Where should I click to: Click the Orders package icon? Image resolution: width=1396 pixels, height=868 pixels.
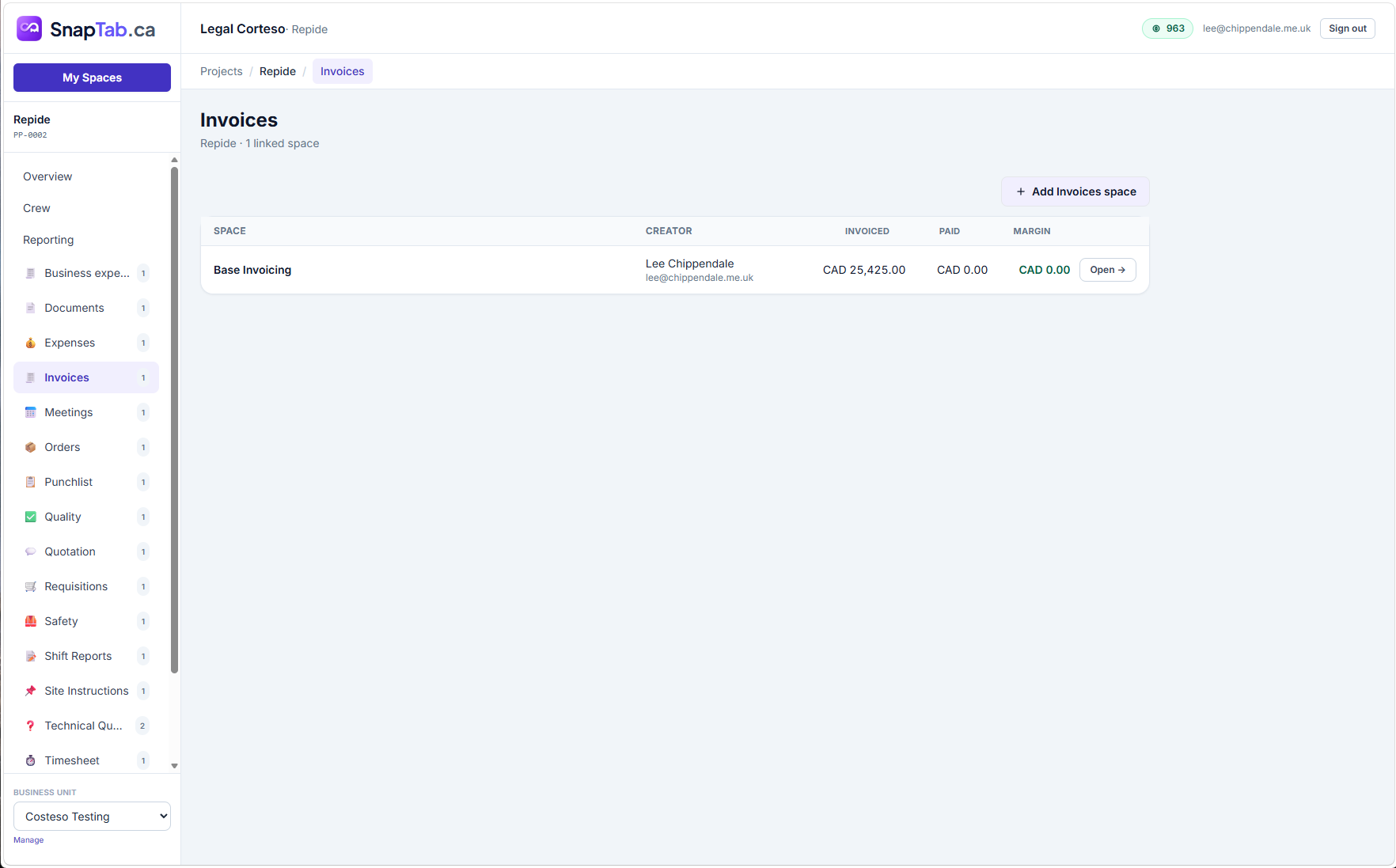[x=30, y=447]
